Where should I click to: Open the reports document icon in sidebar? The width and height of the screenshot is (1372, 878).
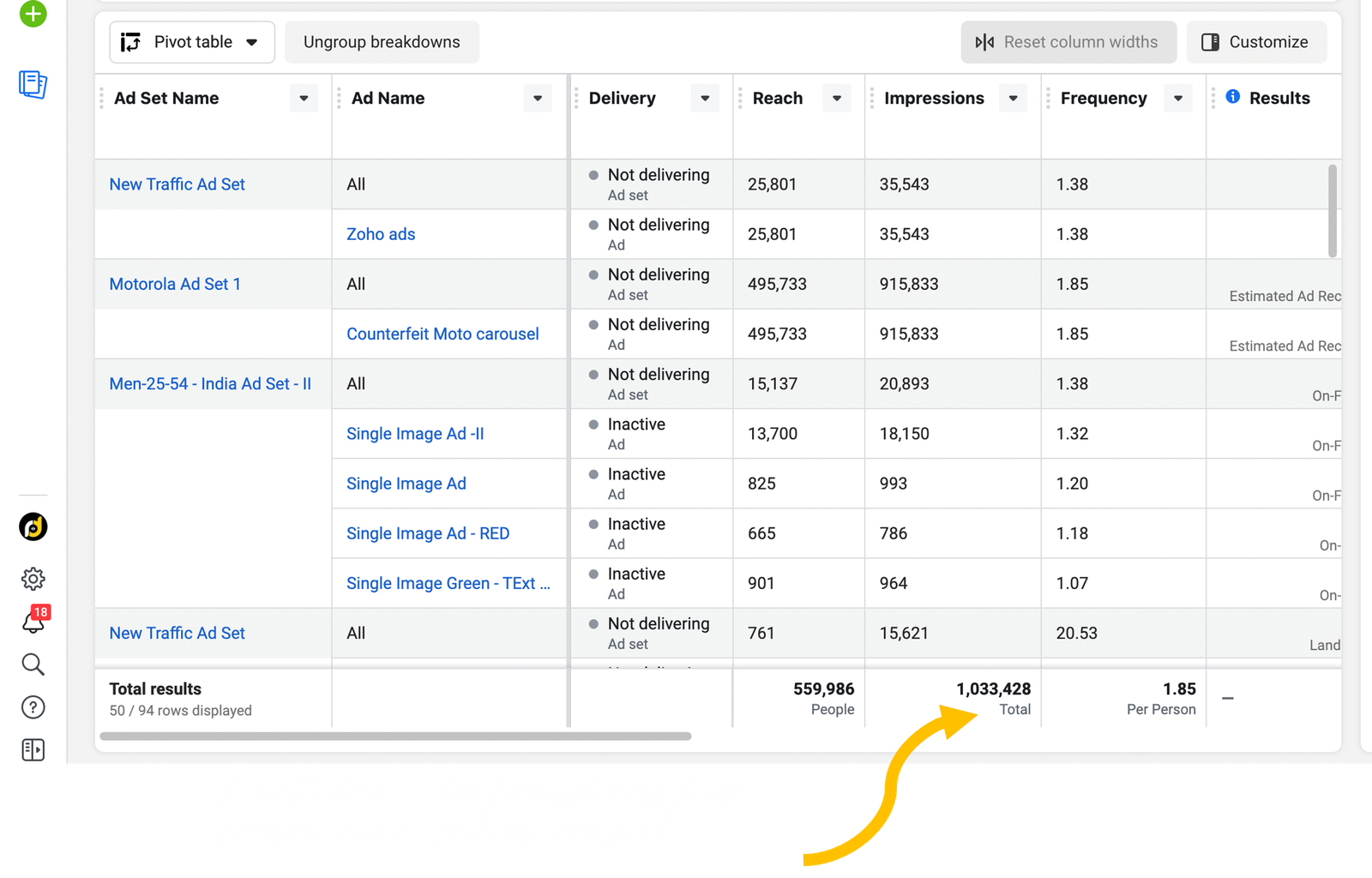(33, 84)
